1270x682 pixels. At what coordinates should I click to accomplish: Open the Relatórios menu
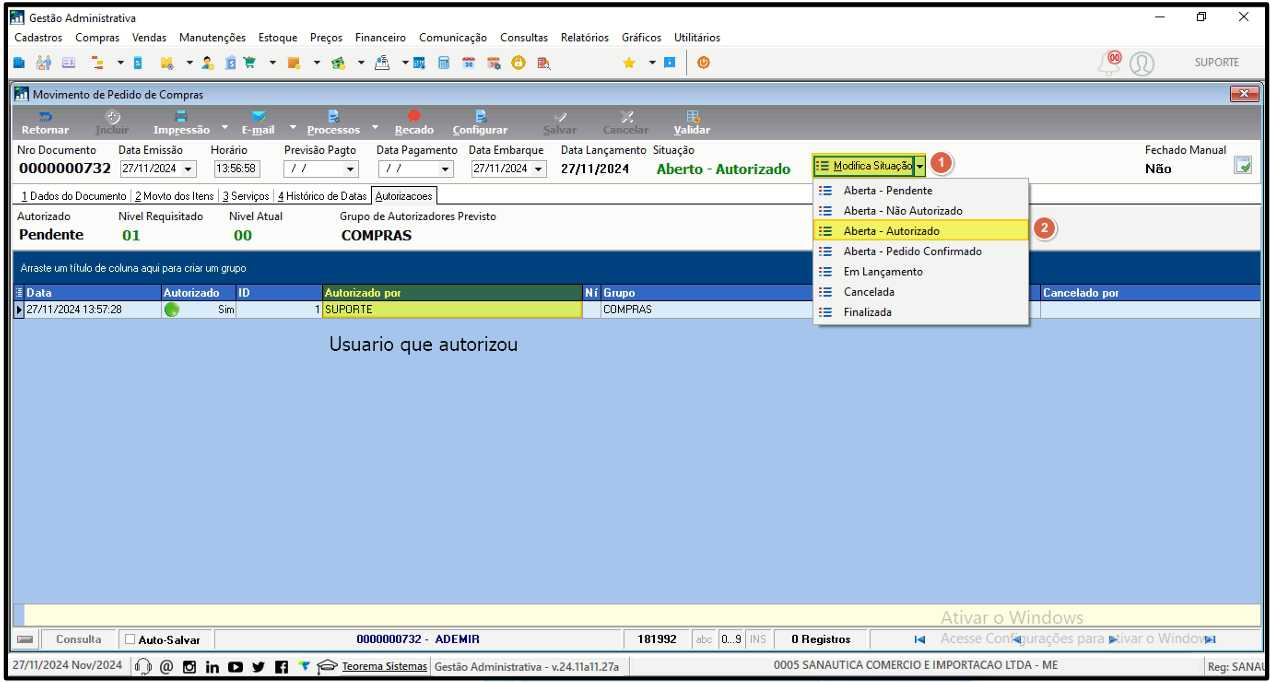coord(584,38)
